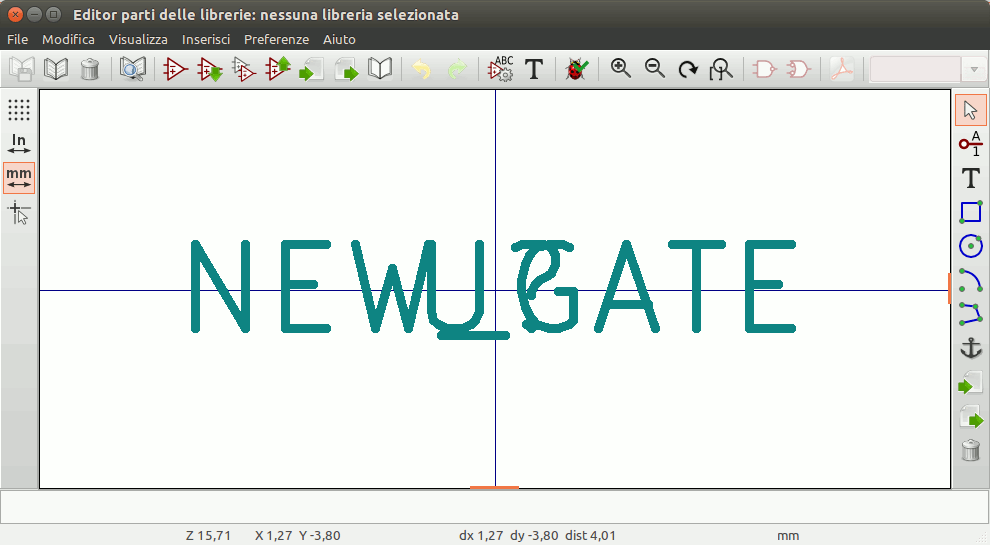Click the library browser magnifier icon

(132, 69)
